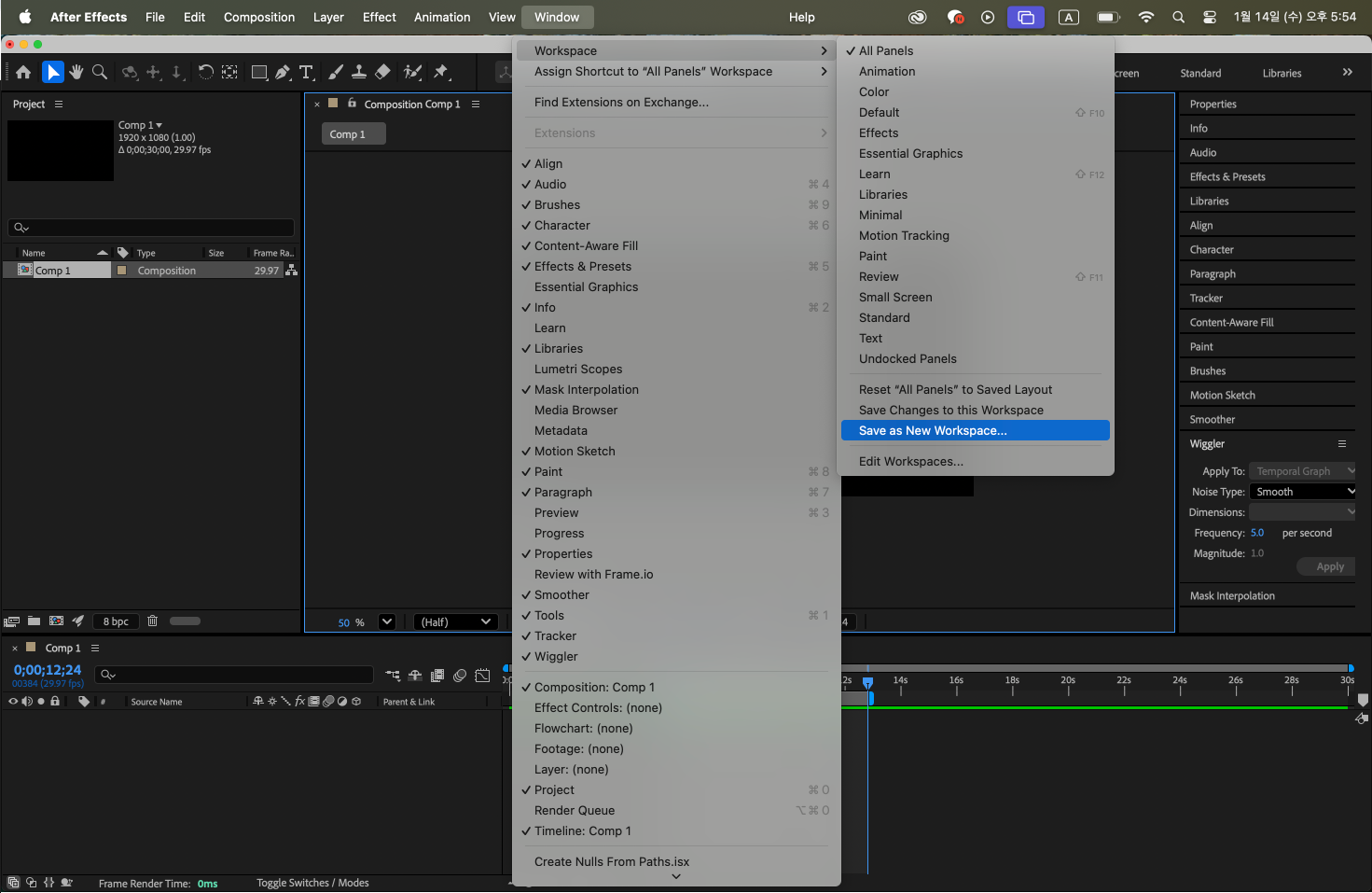Go to the Home screen icon
The height and width of the screenshot is (893, 1372).
23,72
